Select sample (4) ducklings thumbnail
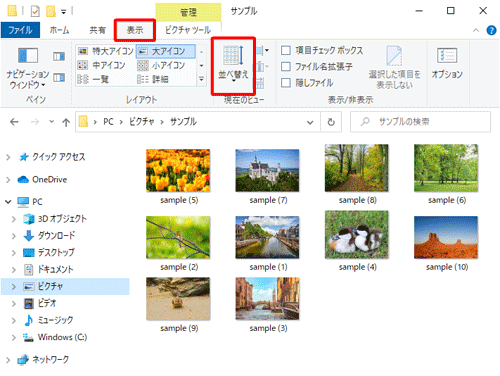The width and height of the screenshot is (500, 376). click(x=357, y=235)
